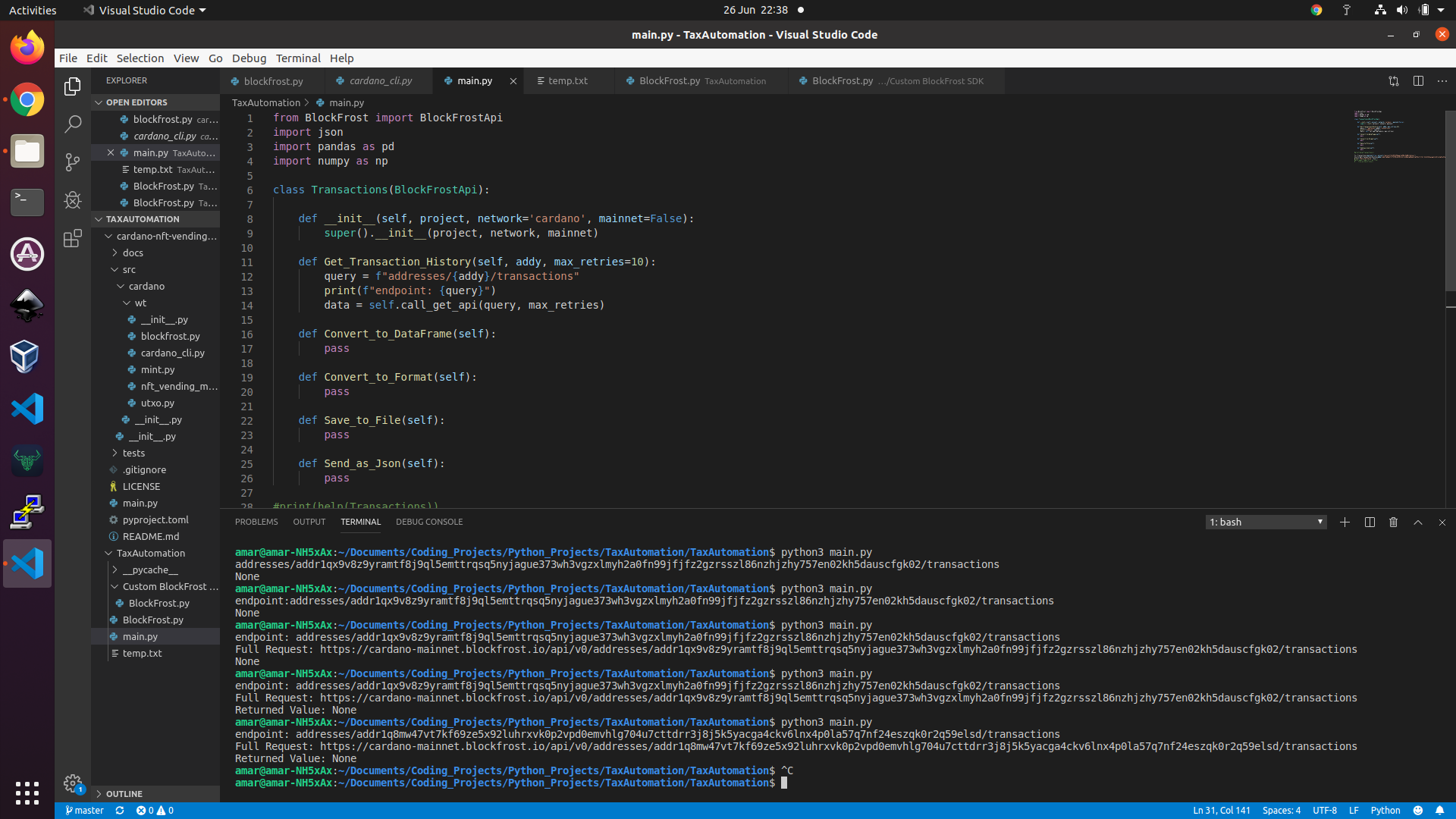Open notifications bell in status bar
This screenshot has width=1456, height=819.
pos(1439,811)
